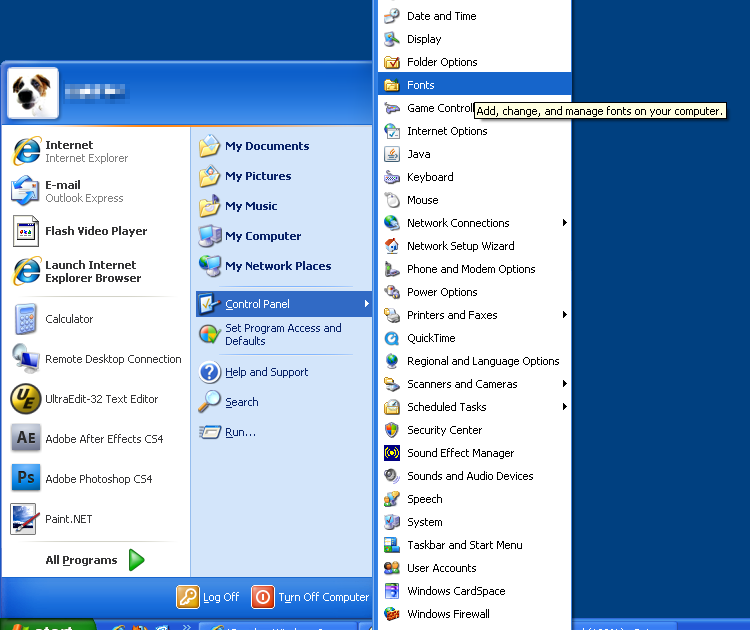Select Taskbar and Start Menu item
This screenshot has height=630, width=750.
474,545
